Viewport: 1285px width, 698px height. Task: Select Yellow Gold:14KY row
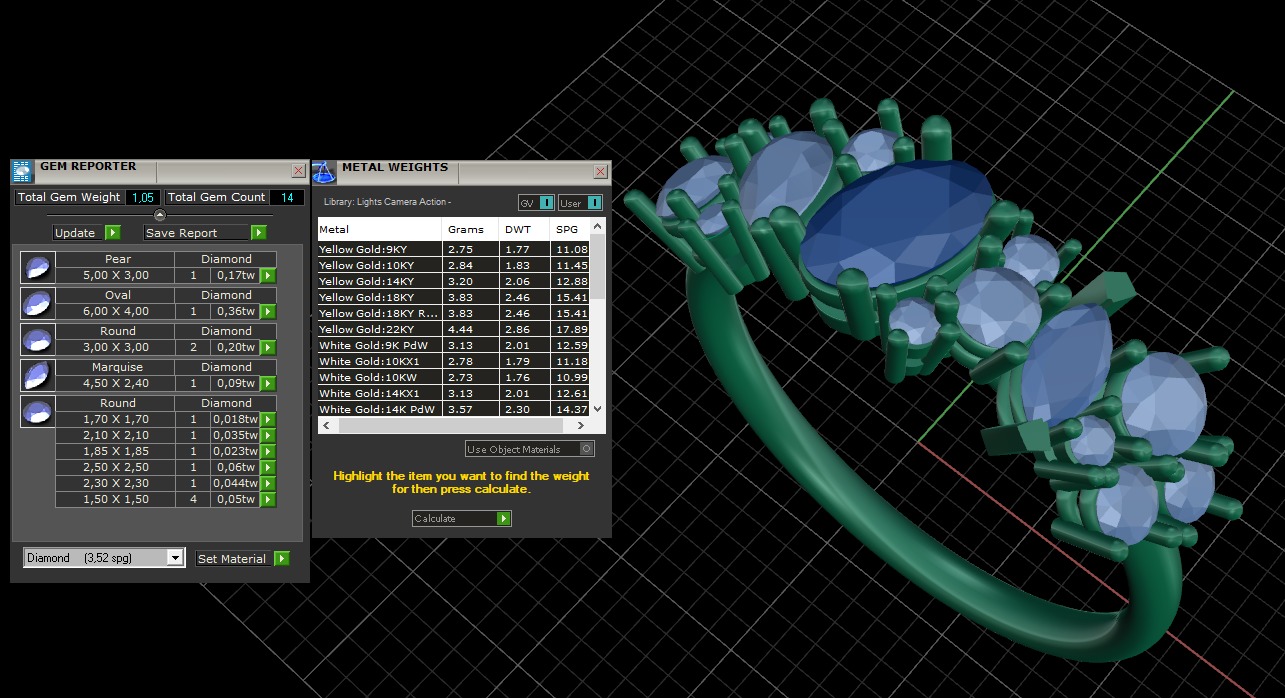click(x=454, y=281)
